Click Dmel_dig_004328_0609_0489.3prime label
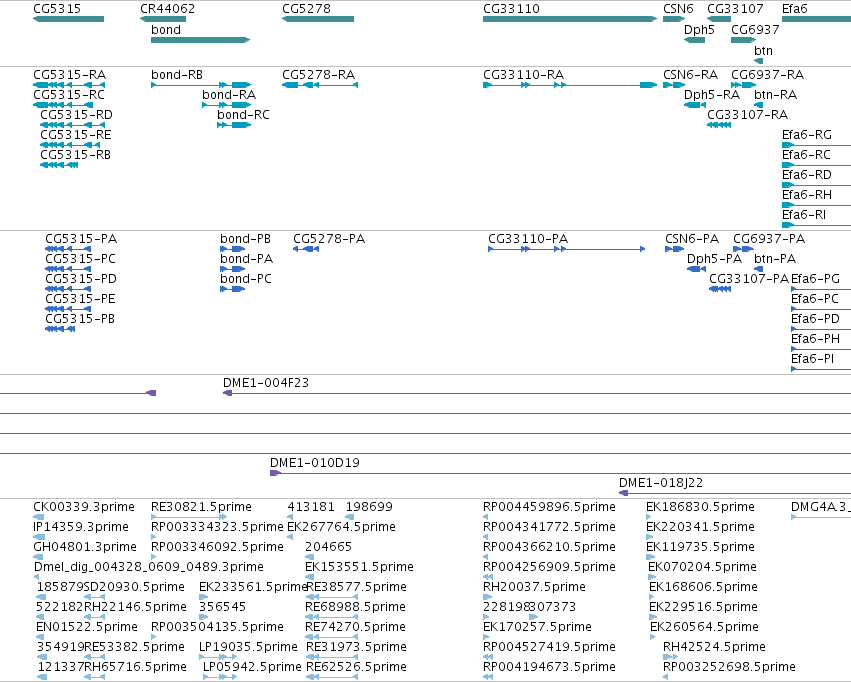851x682 pixels. tap(149, 567)
